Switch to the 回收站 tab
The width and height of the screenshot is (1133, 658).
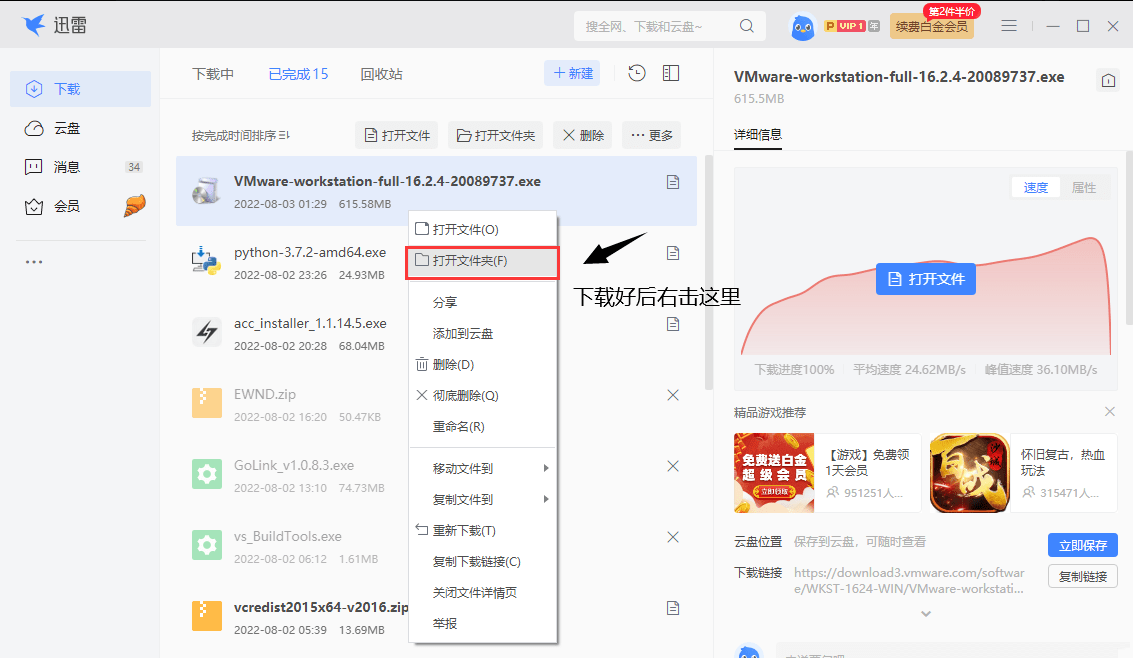[381, 74]
